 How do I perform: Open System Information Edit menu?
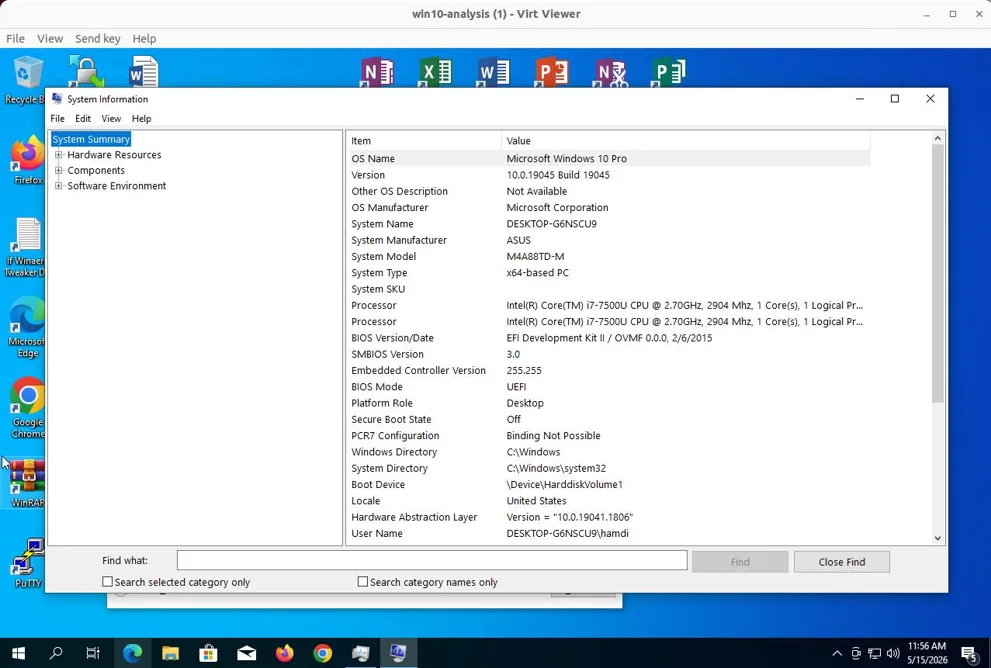click(x=83, y=119)
